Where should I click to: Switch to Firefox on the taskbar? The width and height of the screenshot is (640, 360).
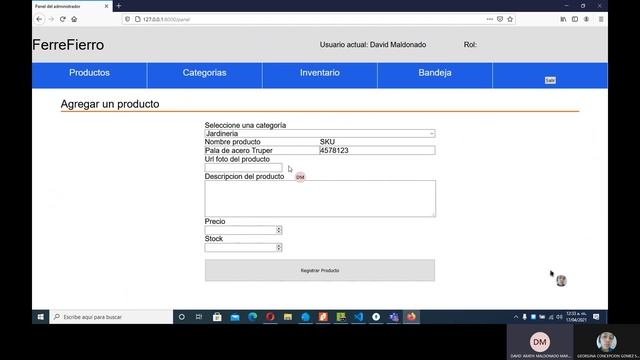coord(411,317)
